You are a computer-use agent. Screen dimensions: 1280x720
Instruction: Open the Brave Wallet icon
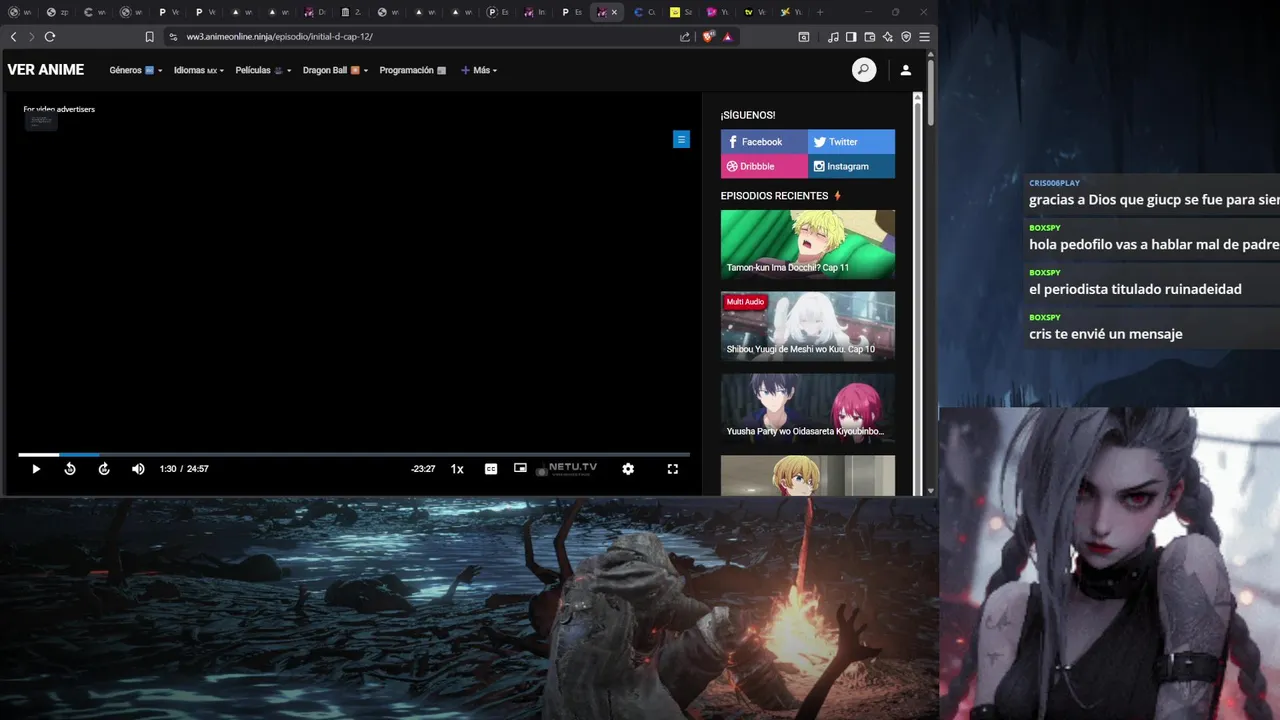[870, 37]
